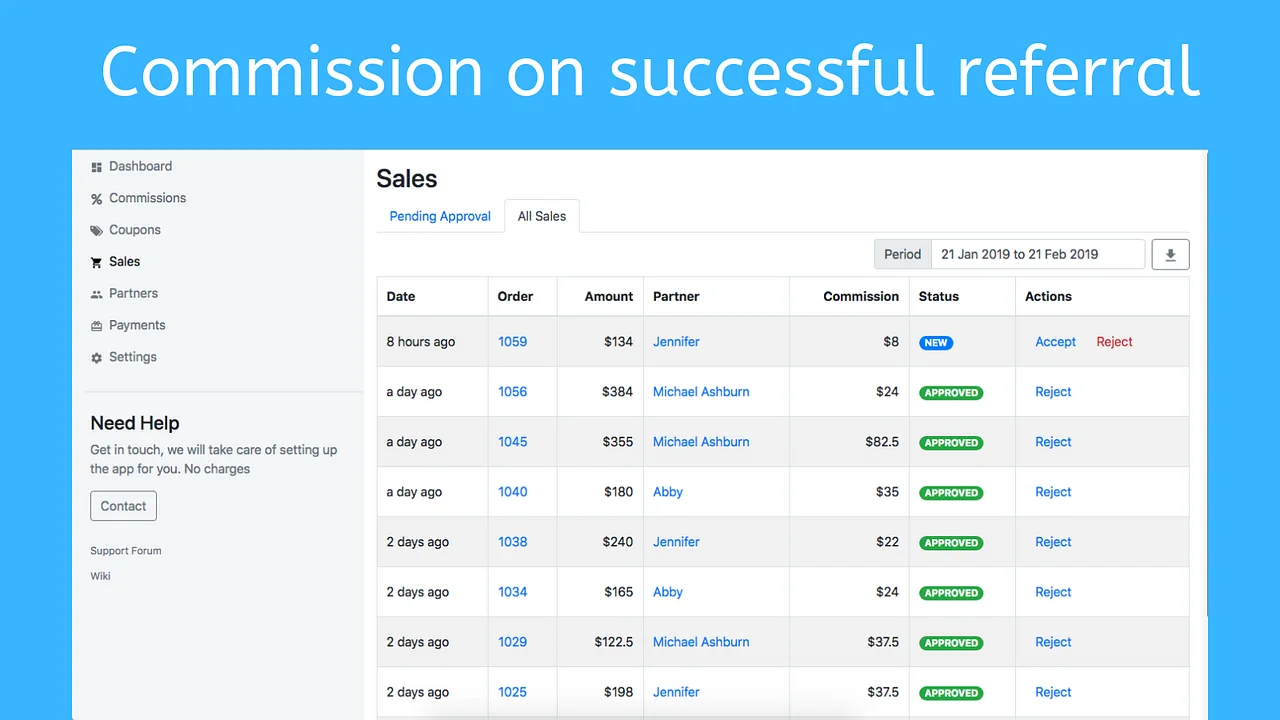Viewport: 1280px width, 720px height.
Task: Click the Payments icon in sidebar
Action: coord(97,326)
